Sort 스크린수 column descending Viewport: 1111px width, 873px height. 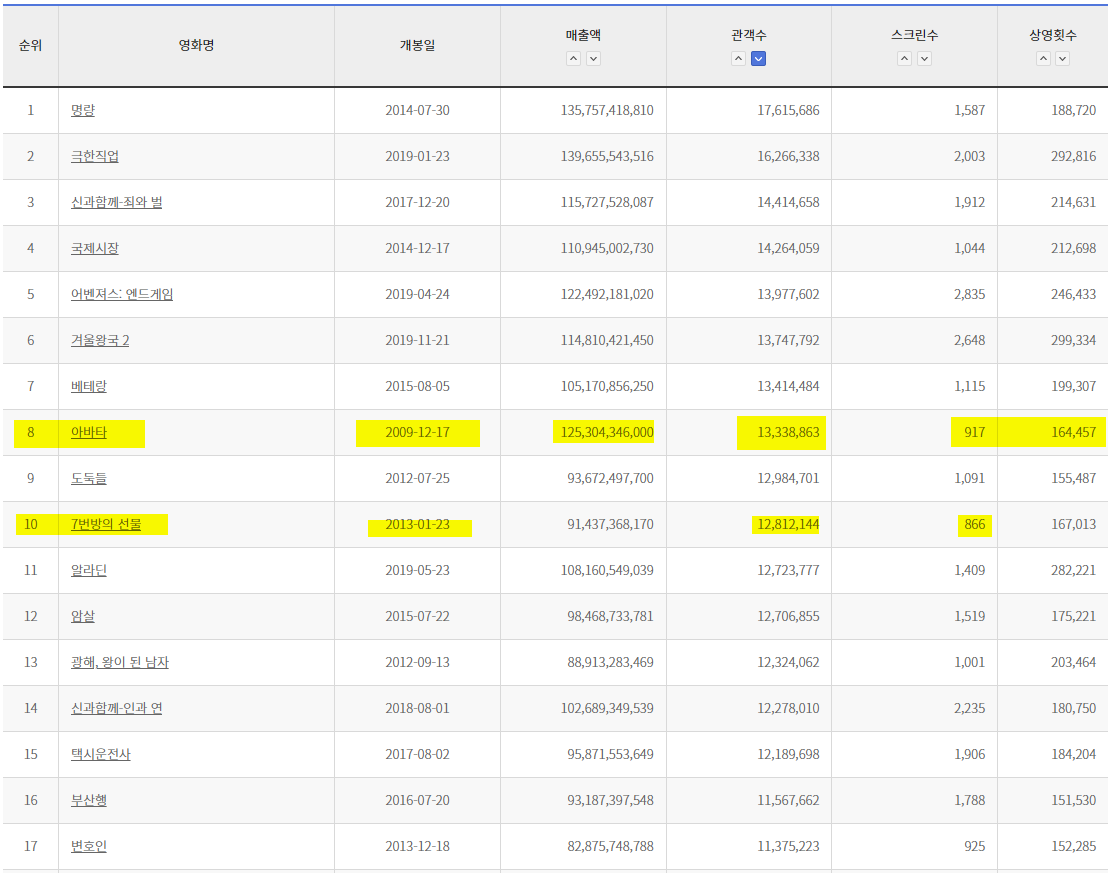(924, 59)
